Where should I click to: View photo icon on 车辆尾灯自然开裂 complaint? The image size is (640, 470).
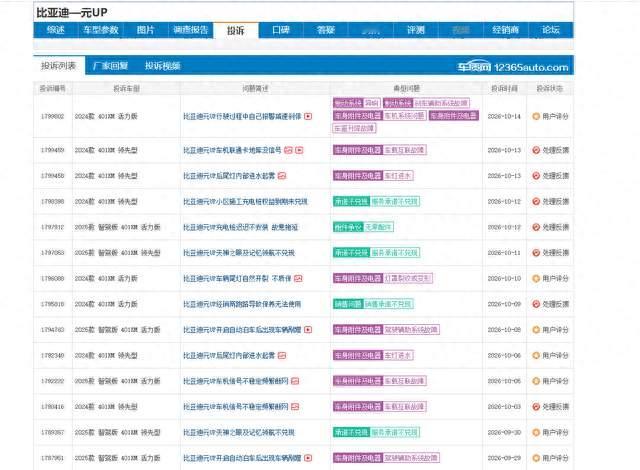click(298, 279)
